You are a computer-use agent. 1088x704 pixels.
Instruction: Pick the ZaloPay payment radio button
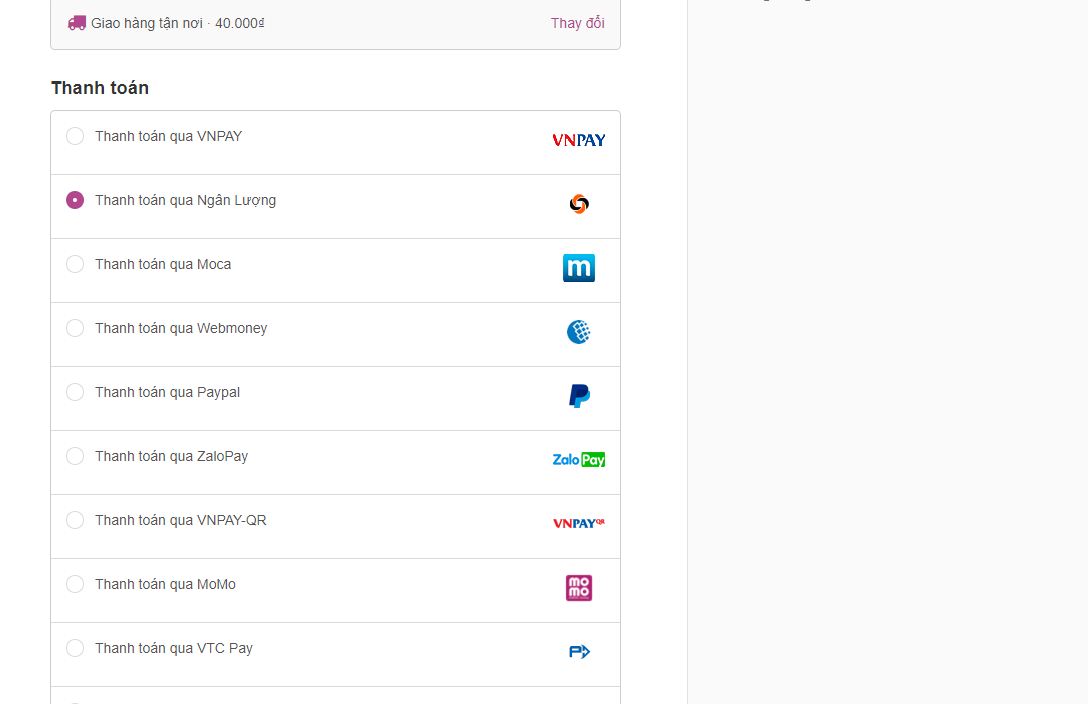pyautogui.click(x=75, y=456)
